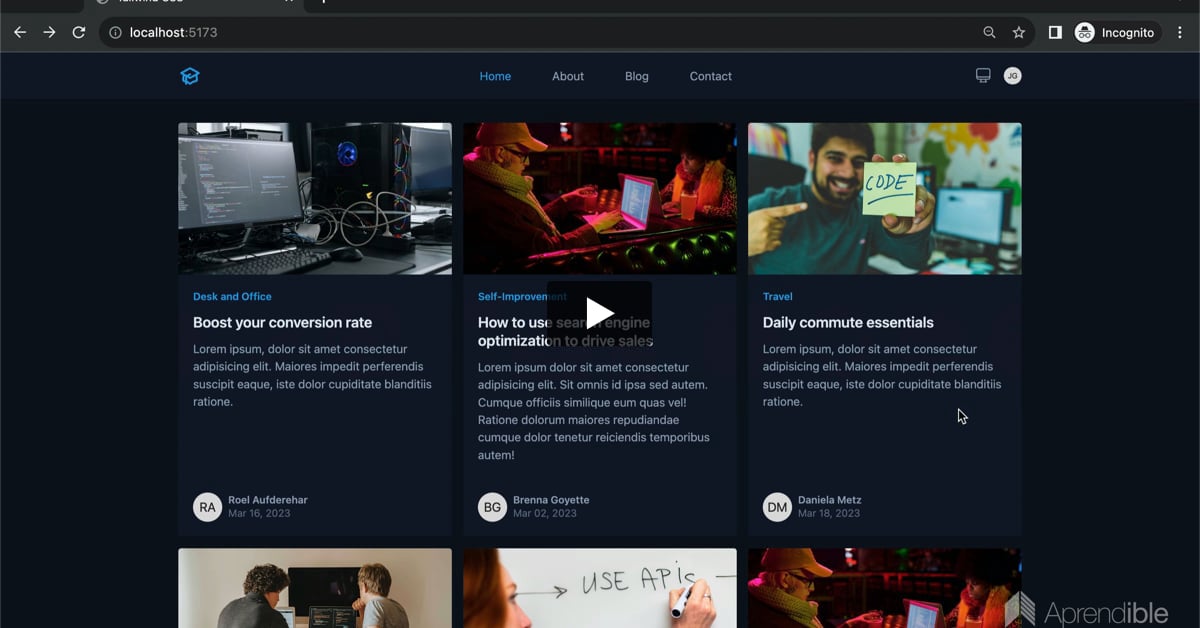1200x628 pixels.
Task: Click the CODE sticky note thumbnail
Action: click(x=885, y=198)
